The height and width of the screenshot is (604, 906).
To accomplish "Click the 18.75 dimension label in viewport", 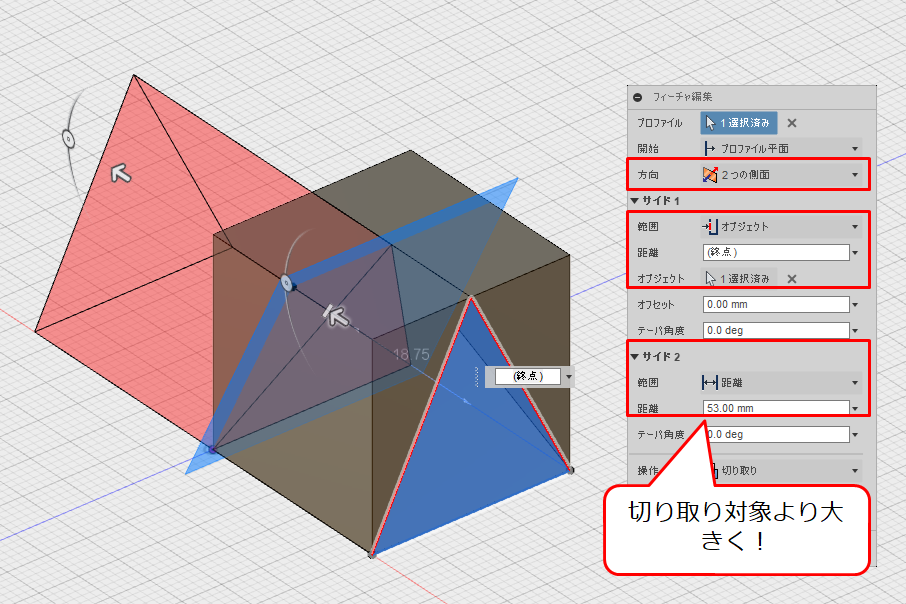I will 411,354.
